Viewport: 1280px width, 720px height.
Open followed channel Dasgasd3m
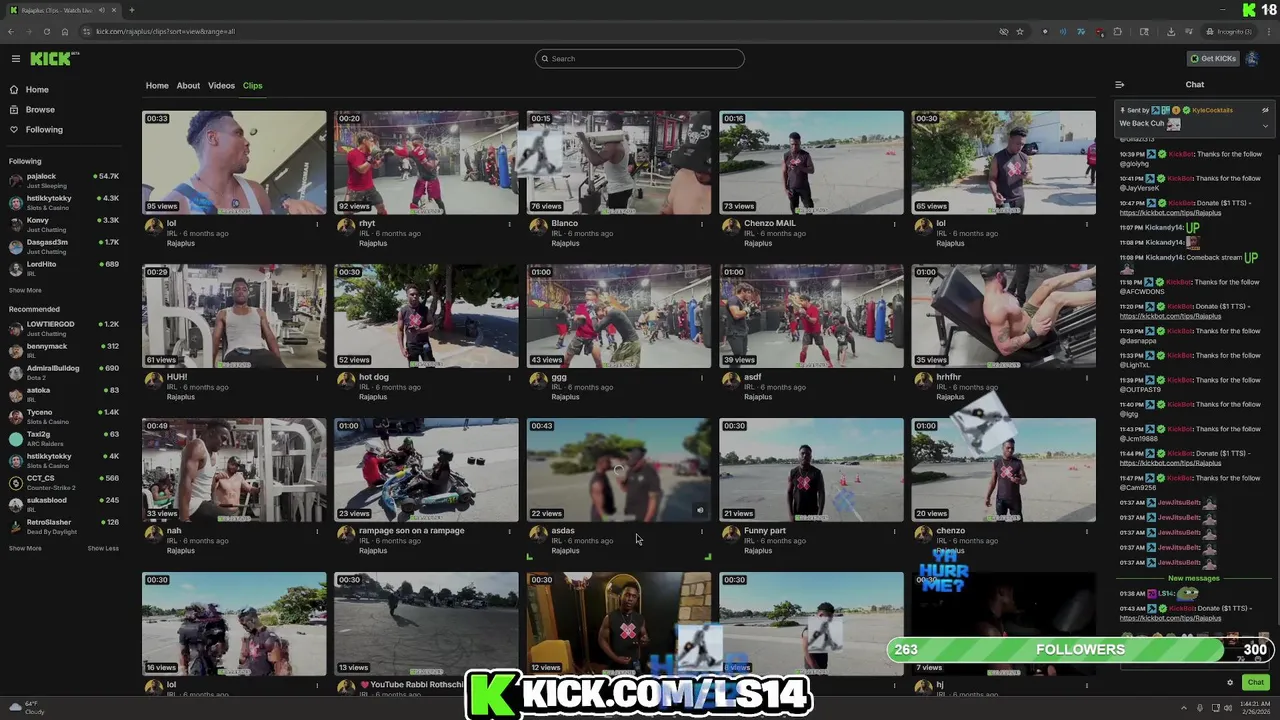[64, 246]
